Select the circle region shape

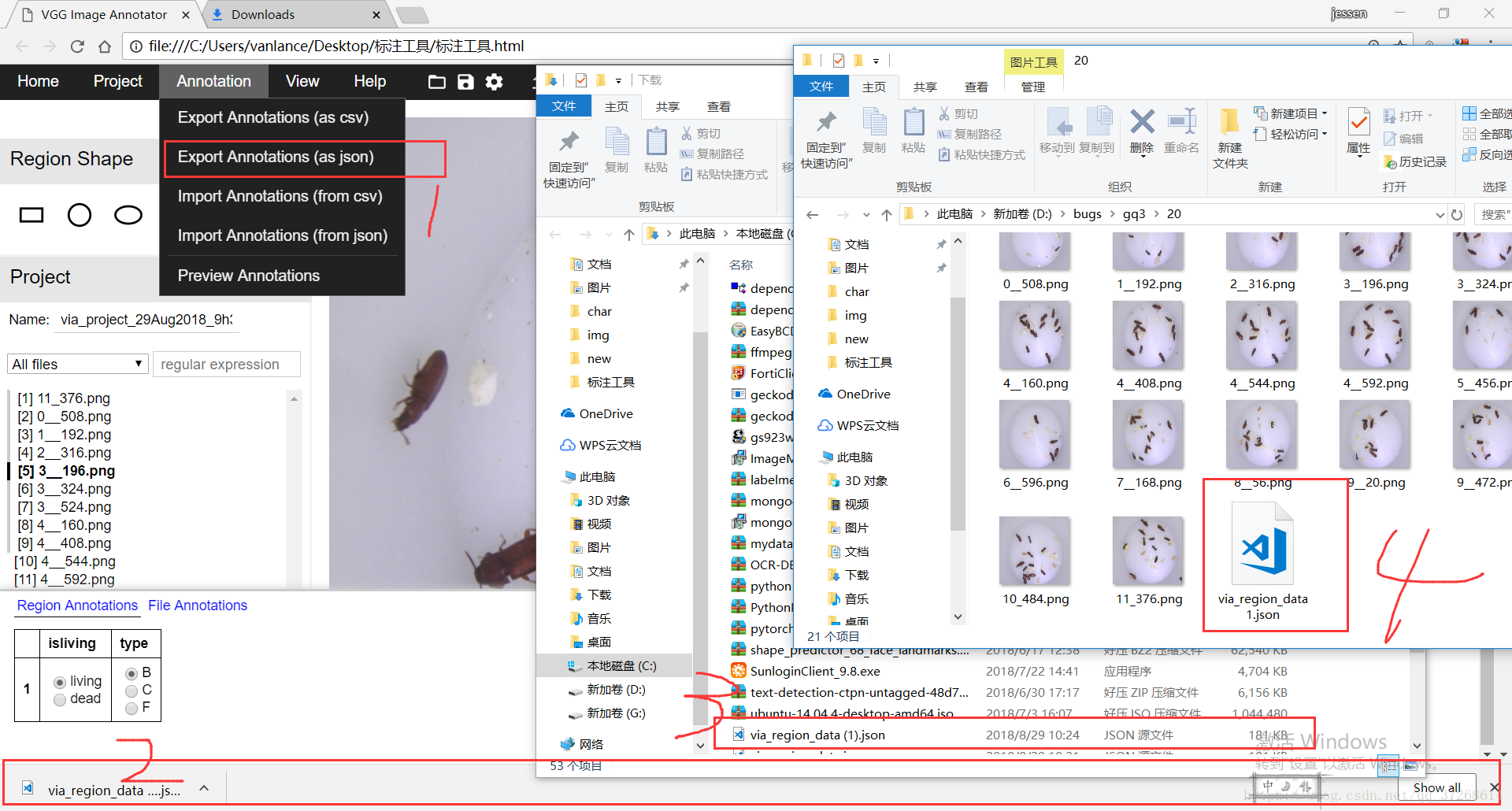pyautogui.click(x=80, y=215)
